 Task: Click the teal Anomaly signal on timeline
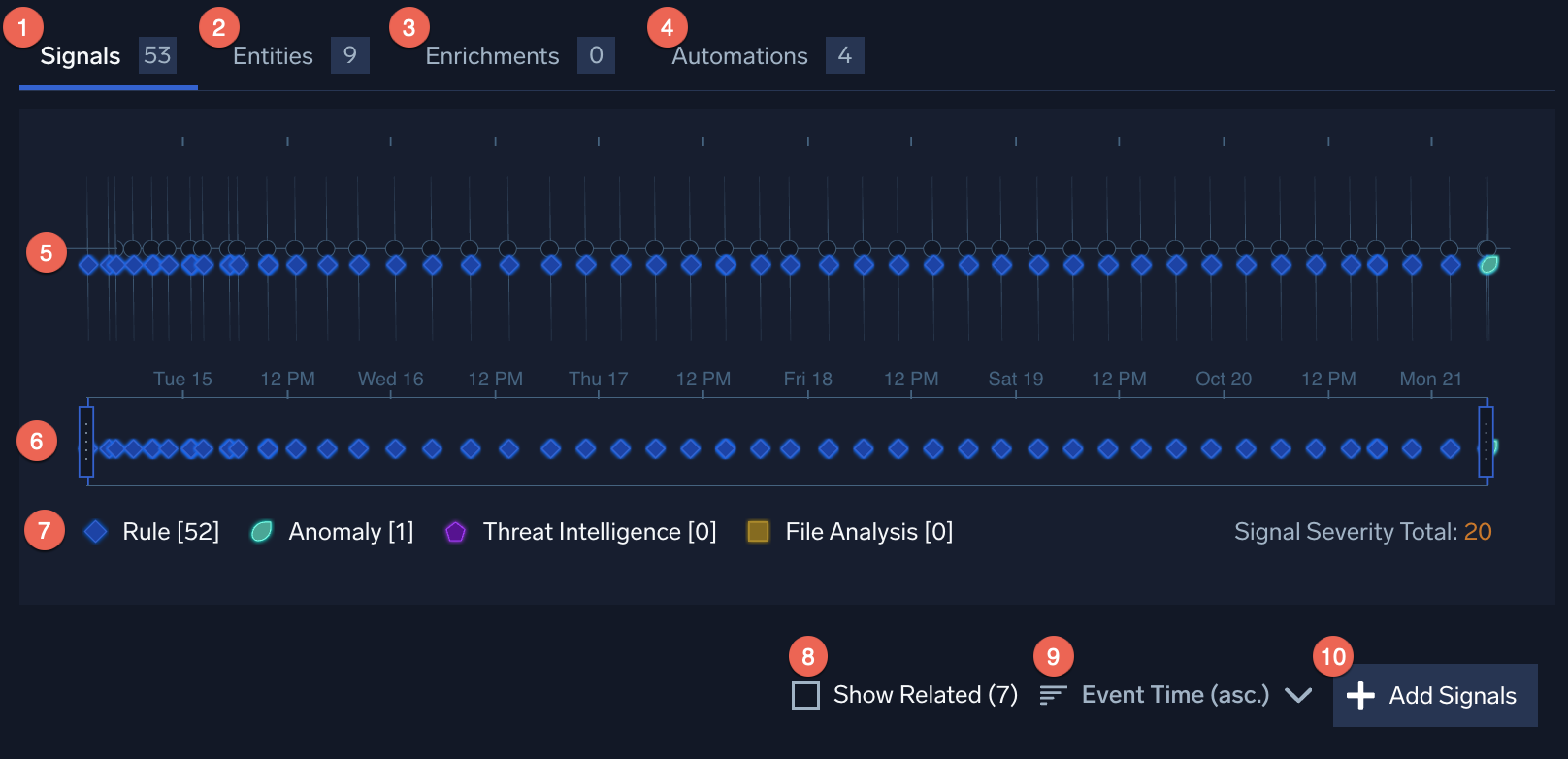point(1488,264)
